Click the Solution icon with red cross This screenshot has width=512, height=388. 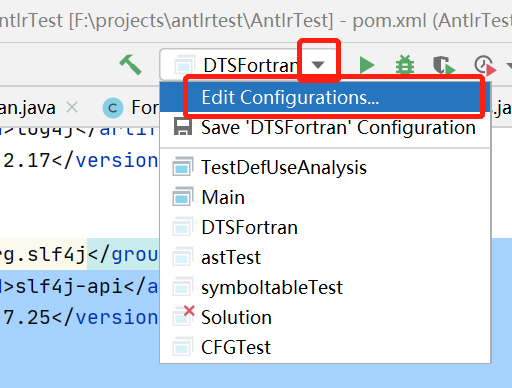pos(184,316)
